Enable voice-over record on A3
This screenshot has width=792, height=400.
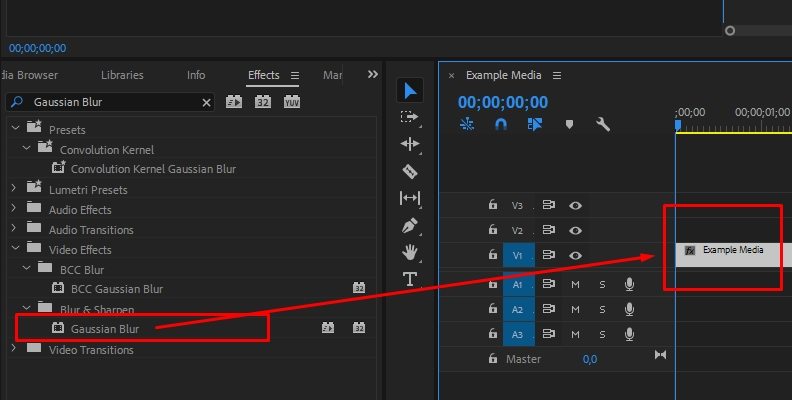coord(629,334)
